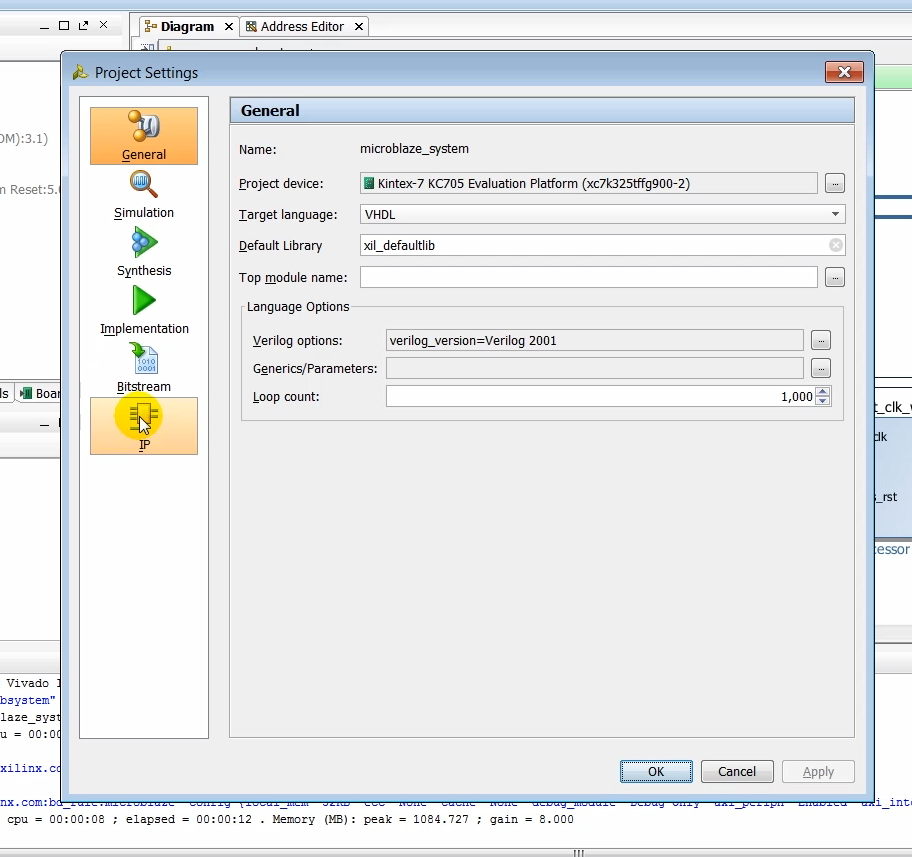912x857 pixels.
Task: Select the General settings category icon
Action: (143, 135)
